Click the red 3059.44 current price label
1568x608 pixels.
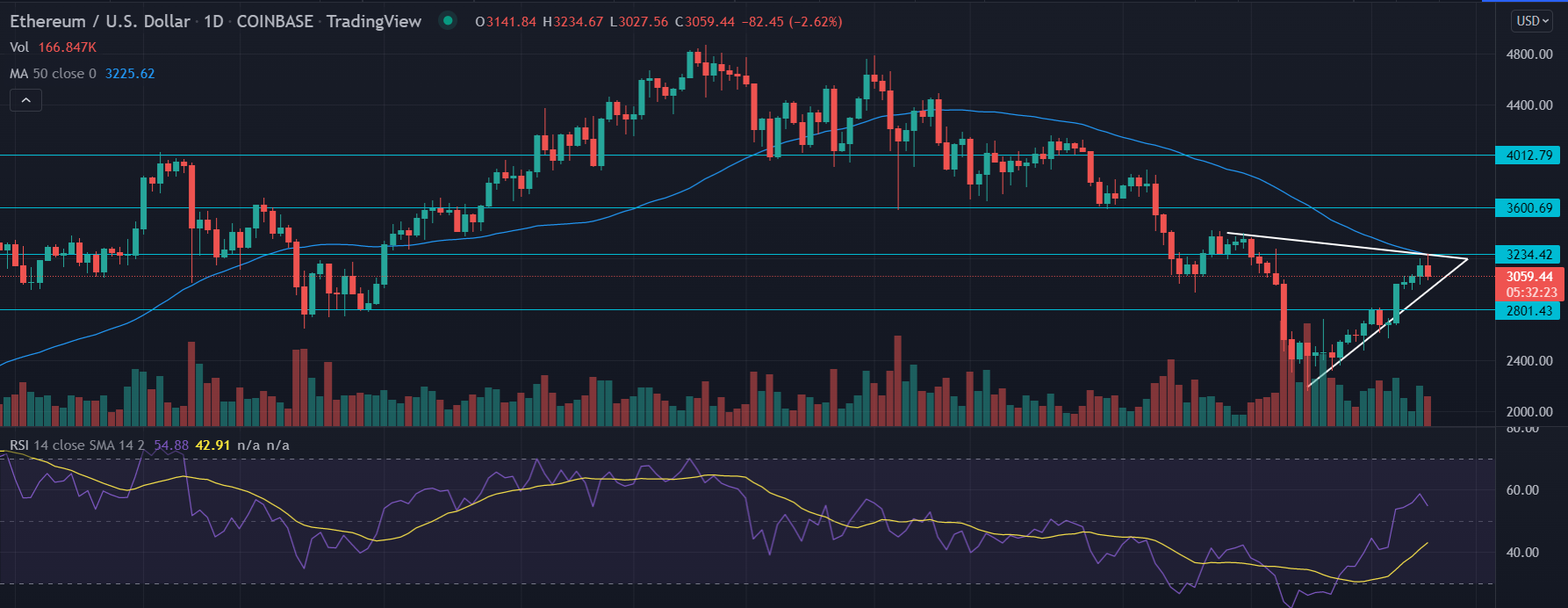(1529, 277)
